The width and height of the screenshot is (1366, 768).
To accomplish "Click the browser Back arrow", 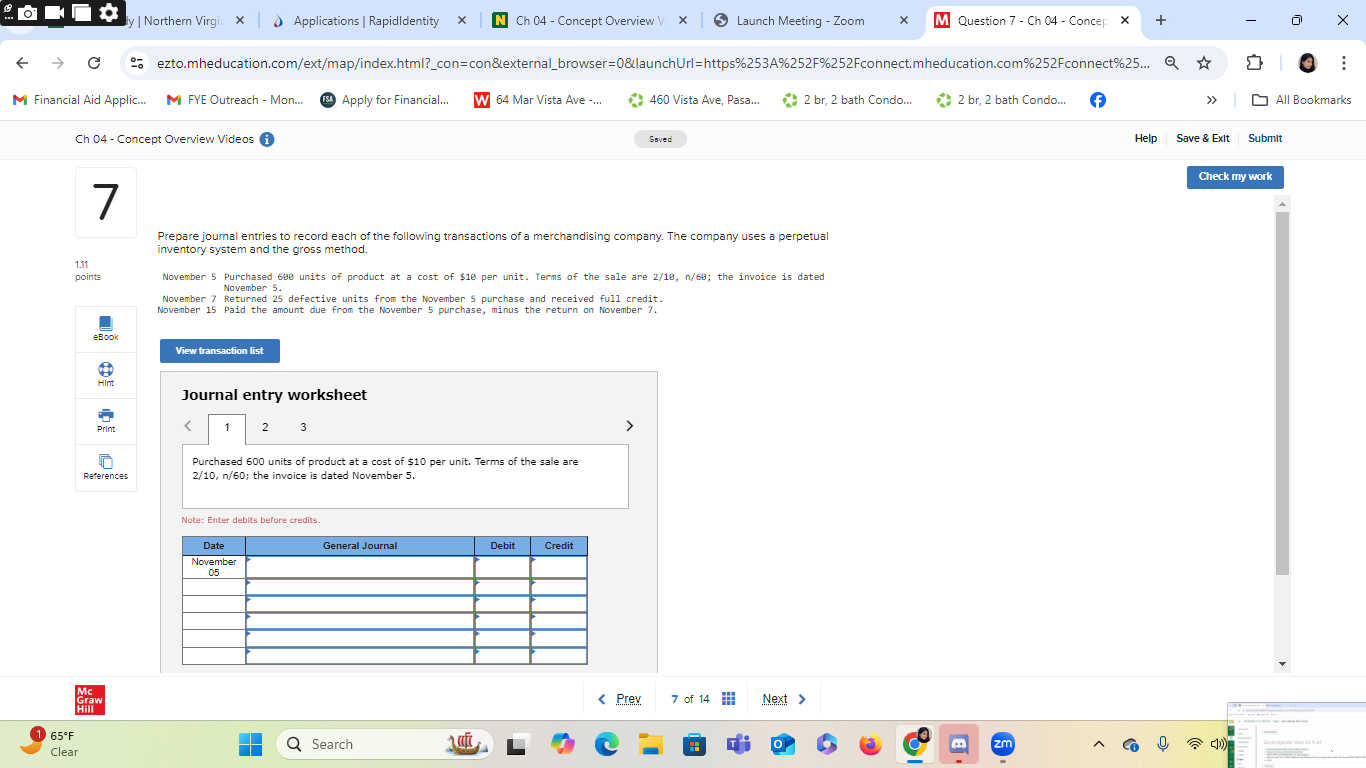I will pyautogui.click(x=24, y=63).
